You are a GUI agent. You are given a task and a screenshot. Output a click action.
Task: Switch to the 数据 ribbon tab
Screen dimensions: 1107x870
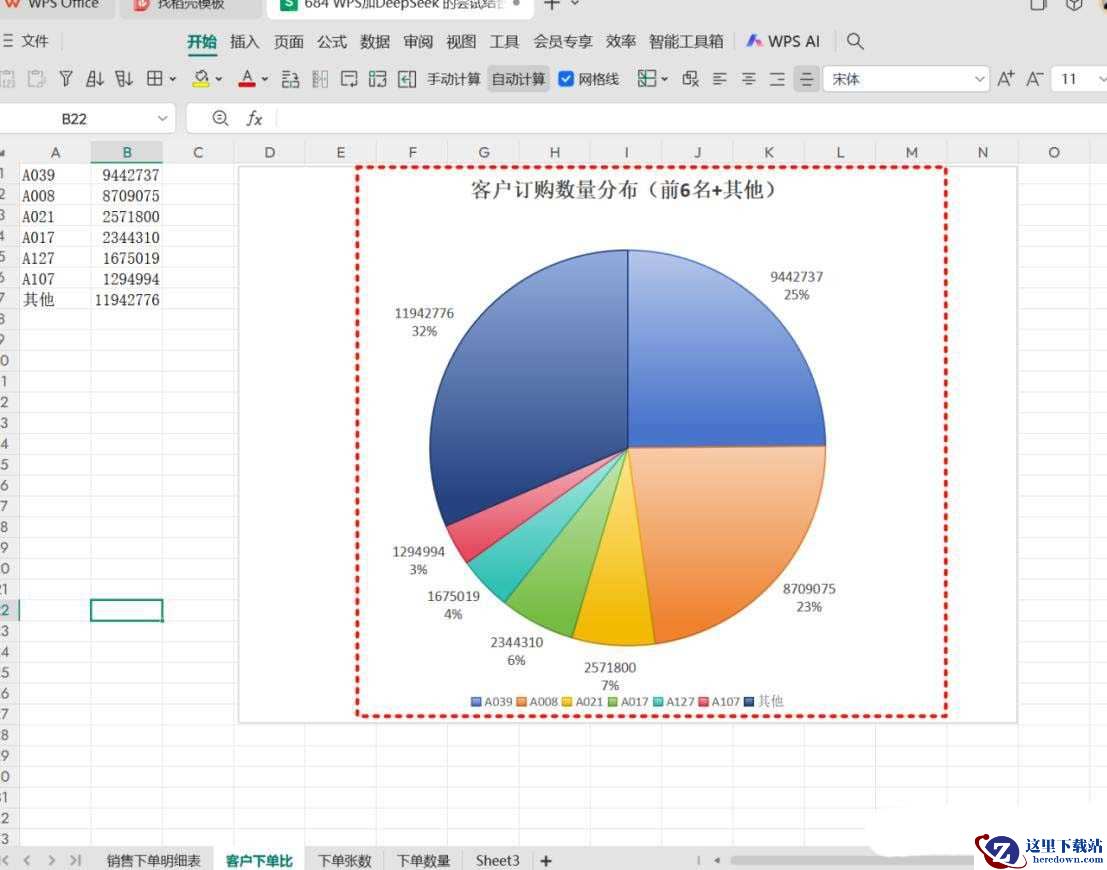point(375,42)
